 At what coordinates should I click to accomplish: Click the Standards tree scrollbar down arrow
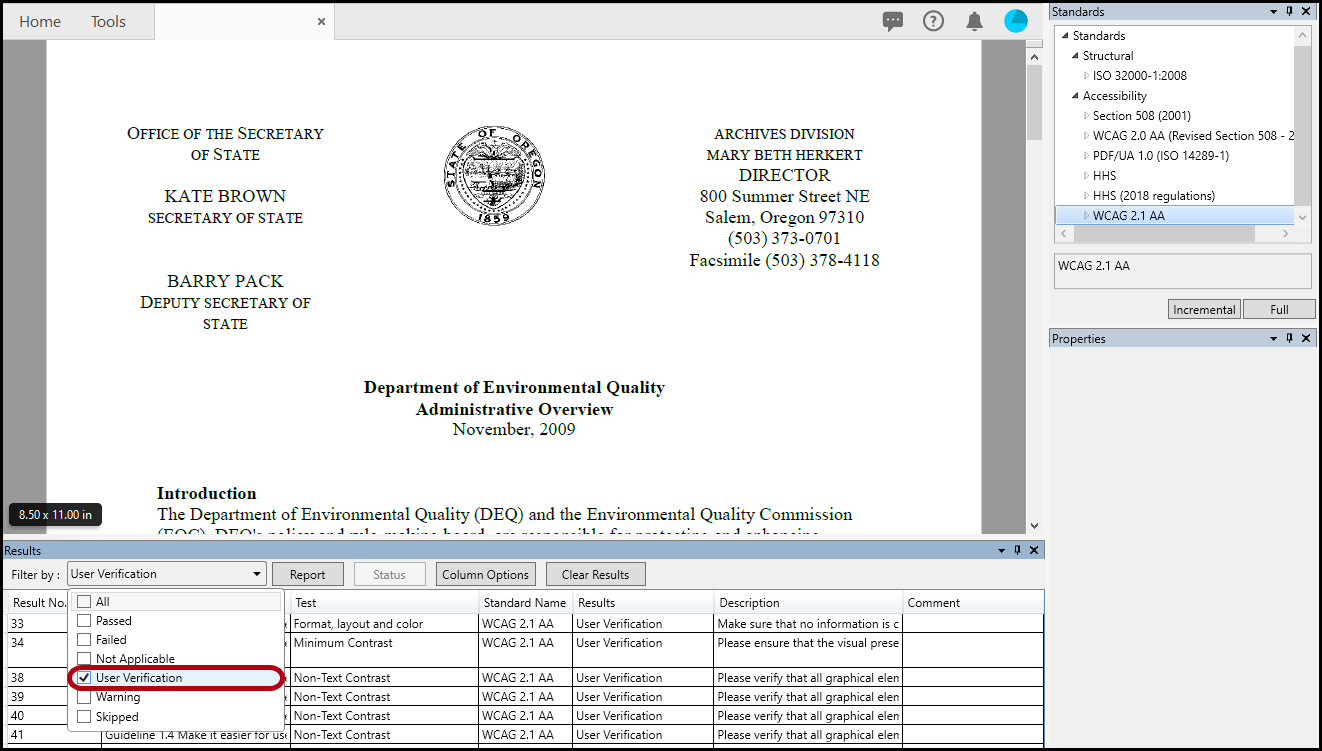pos(1302,216)
